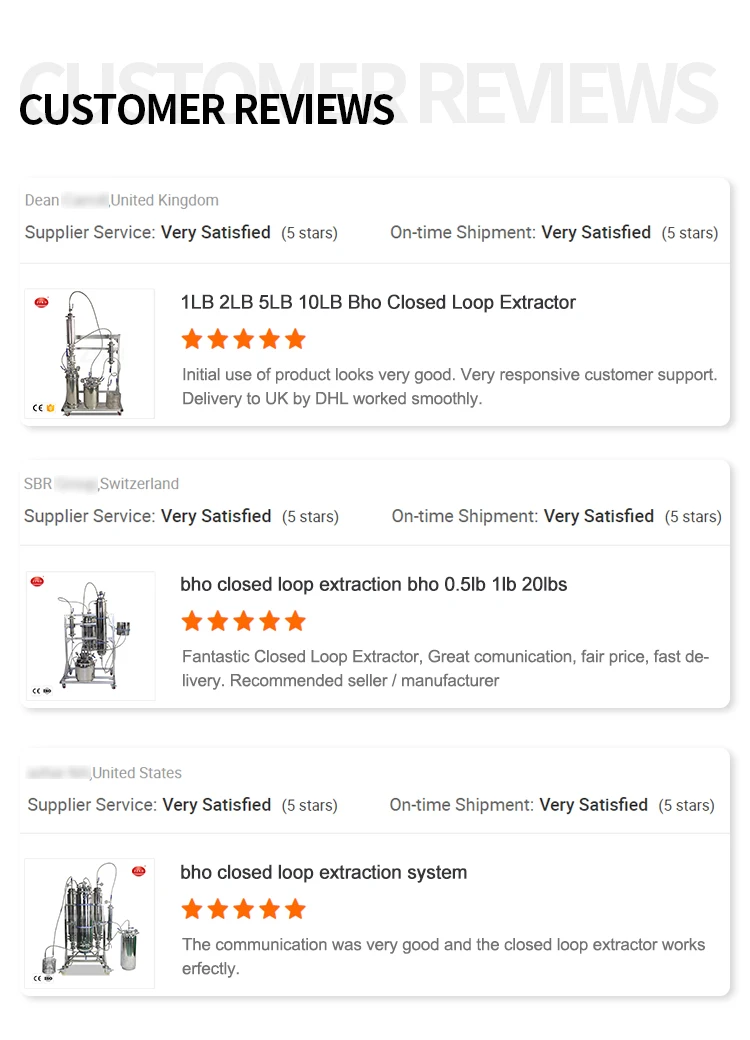Open the 1LB 2LB 5LB 10LB Bho Closed Loop Extractor thumbnail
750x1040 pixels.
coord(89,353)
